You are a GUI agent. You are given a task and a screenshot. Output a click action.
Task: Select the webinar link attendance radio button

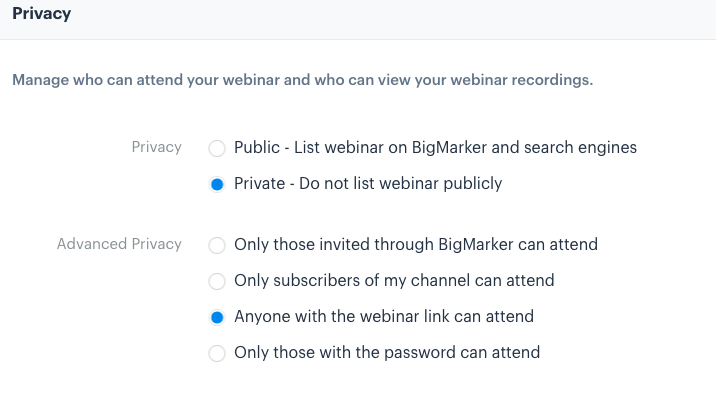tap(217, 317)
